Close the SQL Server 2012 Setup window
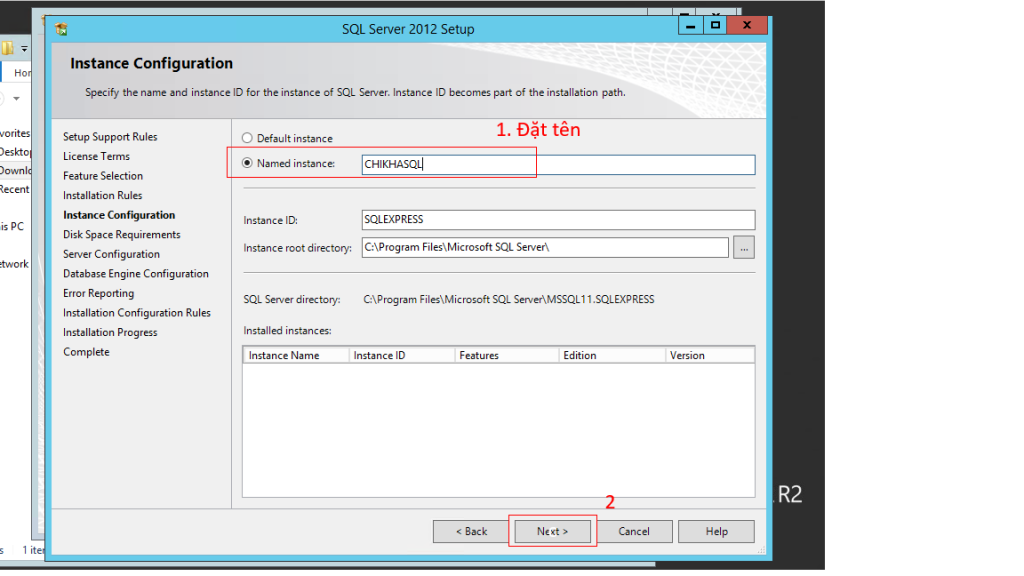 coord(747,25)
